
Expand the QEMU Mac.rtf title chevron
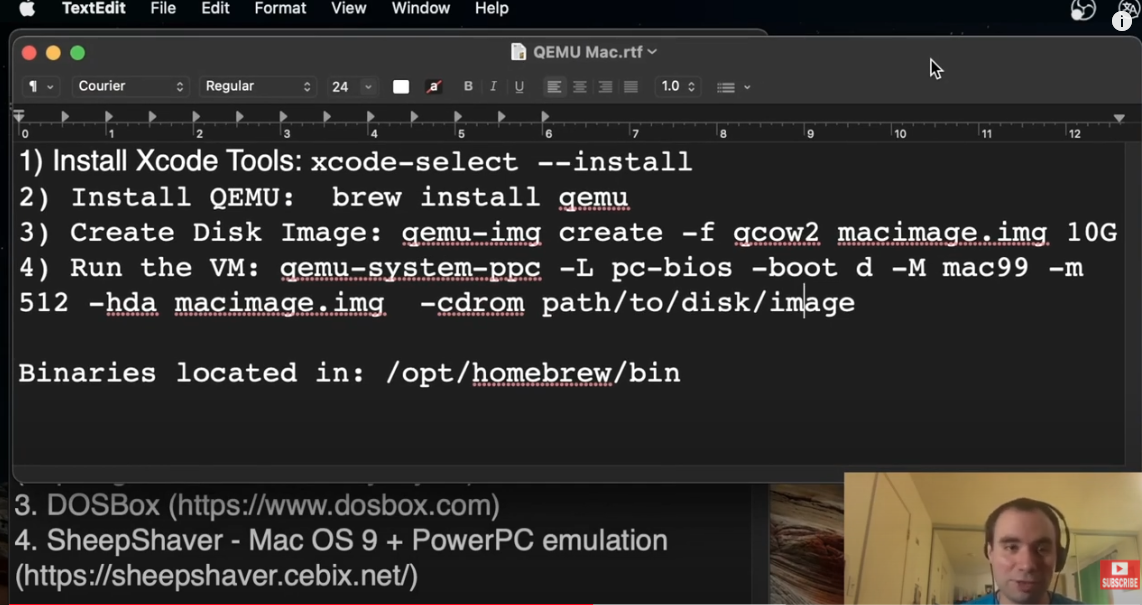tap(652, 52)
